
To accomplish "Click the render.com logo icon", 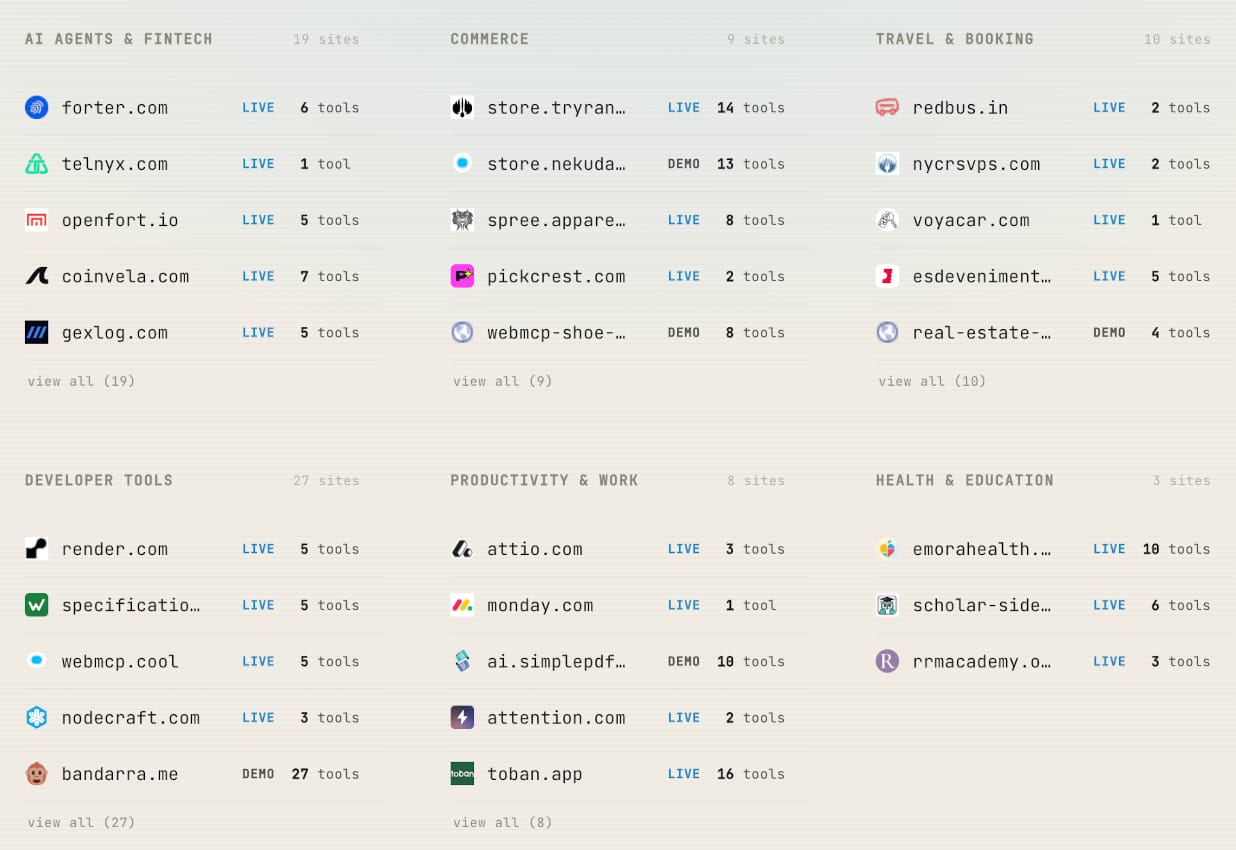I will point(37,548).
